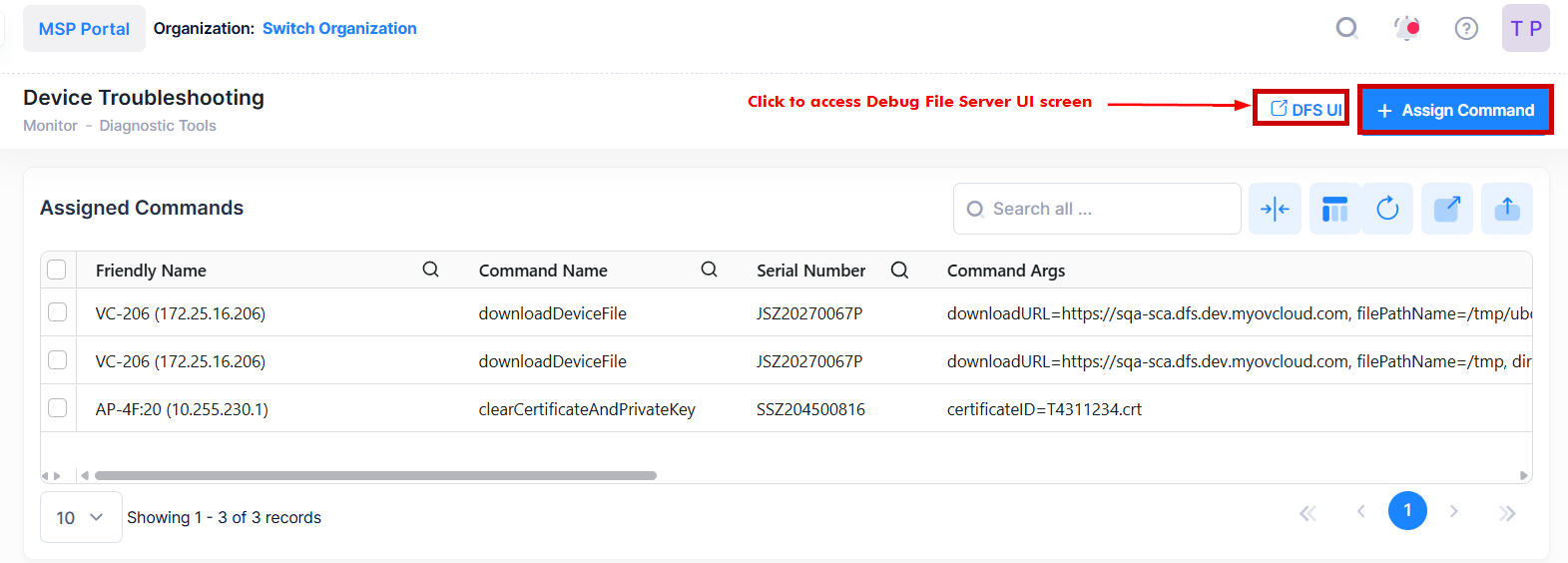Image resolution: width=1568 pixels, height=563 pixels.
Task: Open the MSP Portal tab
Action: point(84,28)
